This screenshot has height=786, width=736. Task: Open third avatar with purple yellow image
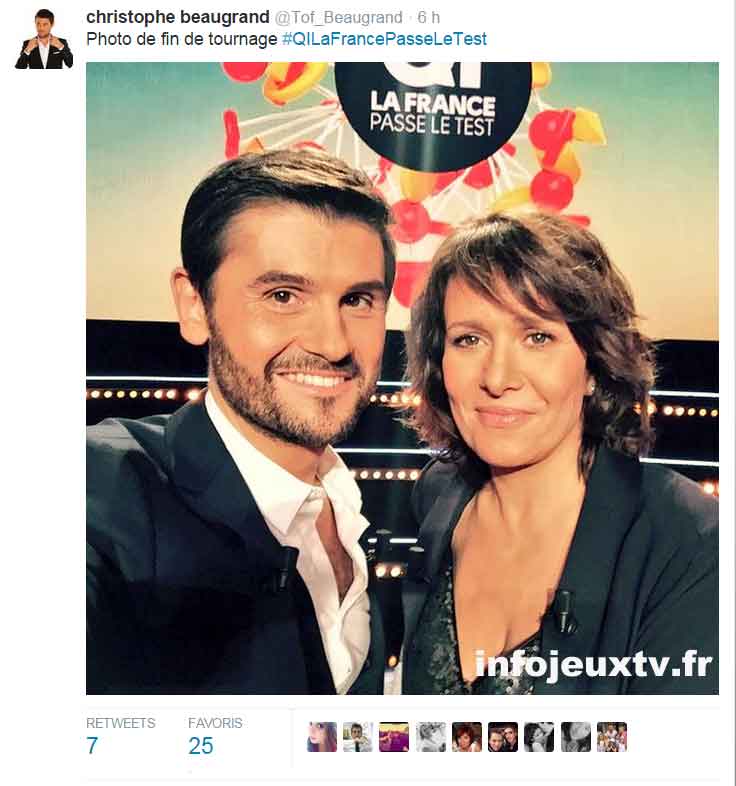point(394,737)
